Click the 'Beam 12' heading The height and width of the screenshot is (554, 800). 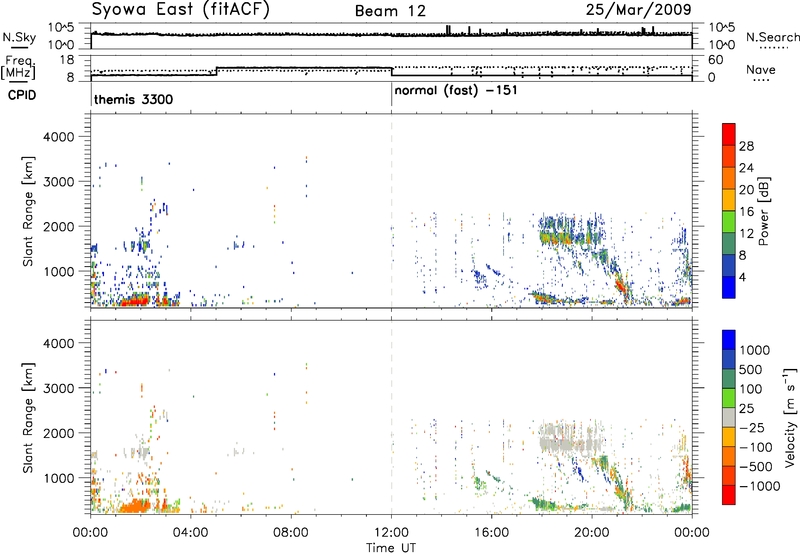pyautogui.click(x=390, y=11)
